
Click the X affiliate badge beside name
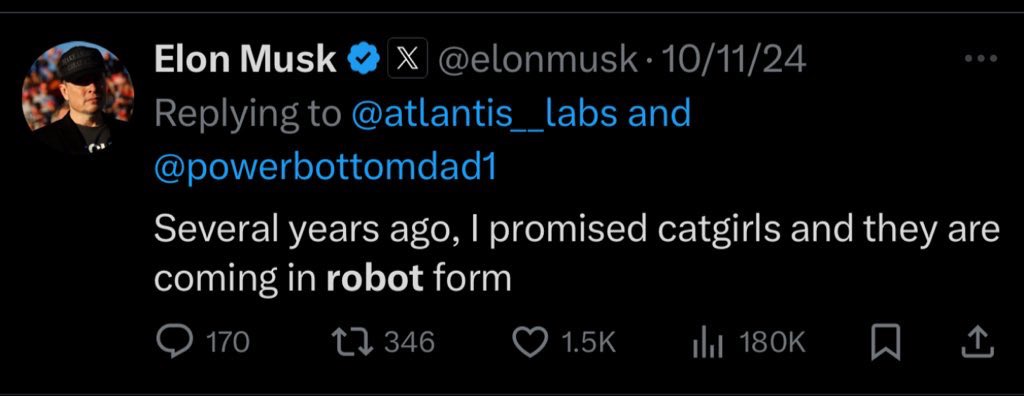tap(408, 59)
